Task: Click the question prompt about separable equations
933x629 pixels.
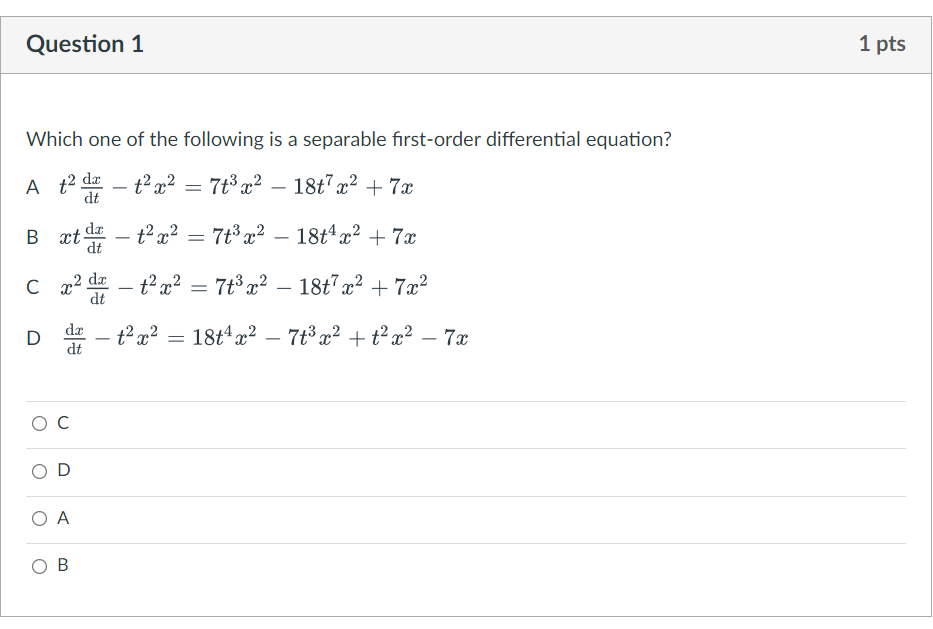Action: click(348, 139)
